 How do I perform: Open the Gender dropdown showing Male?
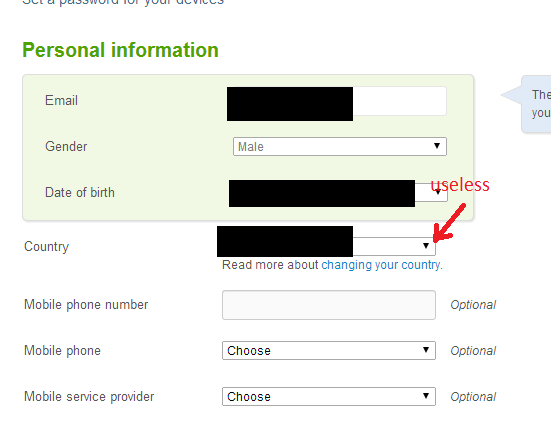(340, 147)
